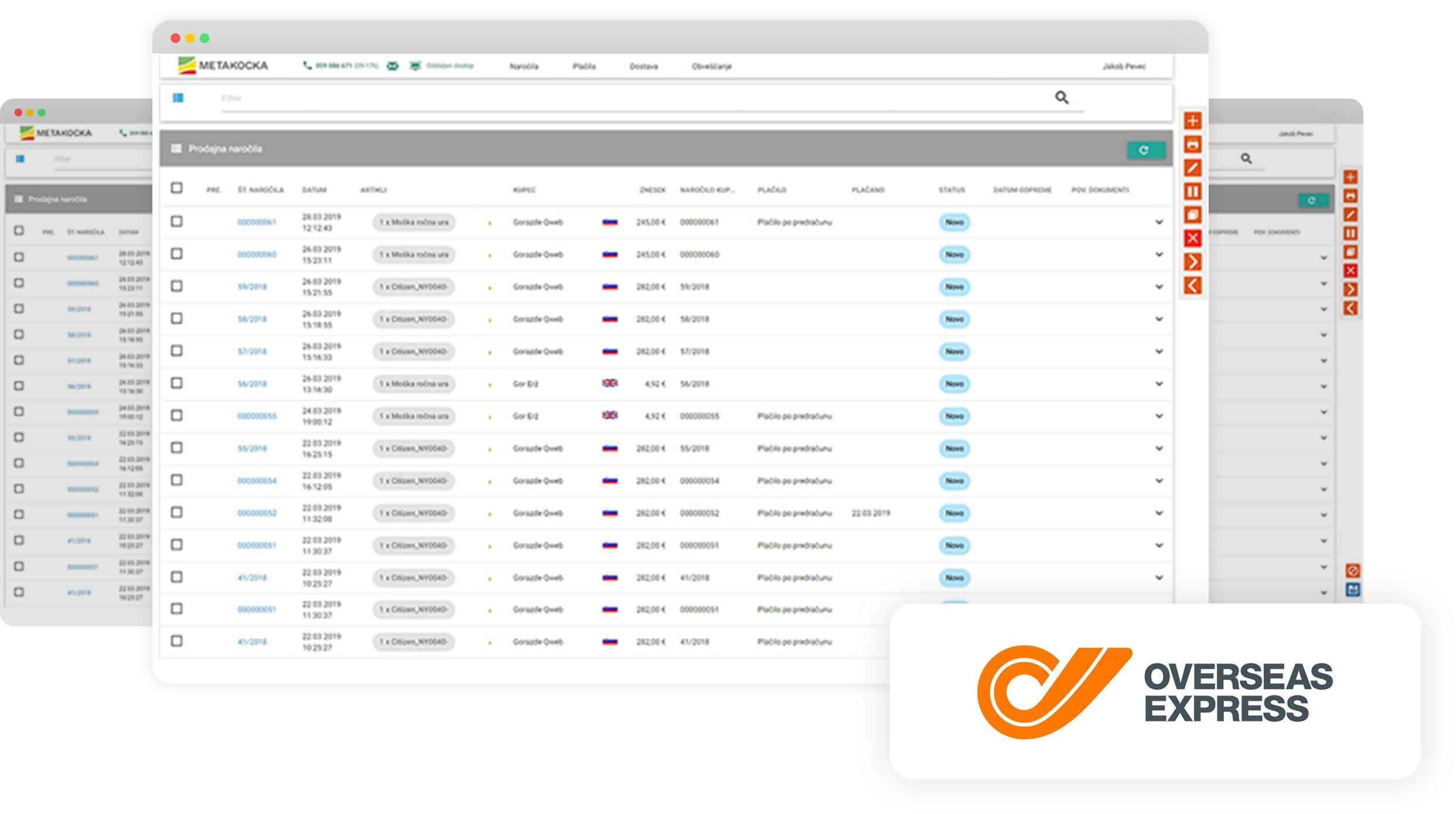
Task: Open the Dostava menu in front window
Action: pos(644,66)
